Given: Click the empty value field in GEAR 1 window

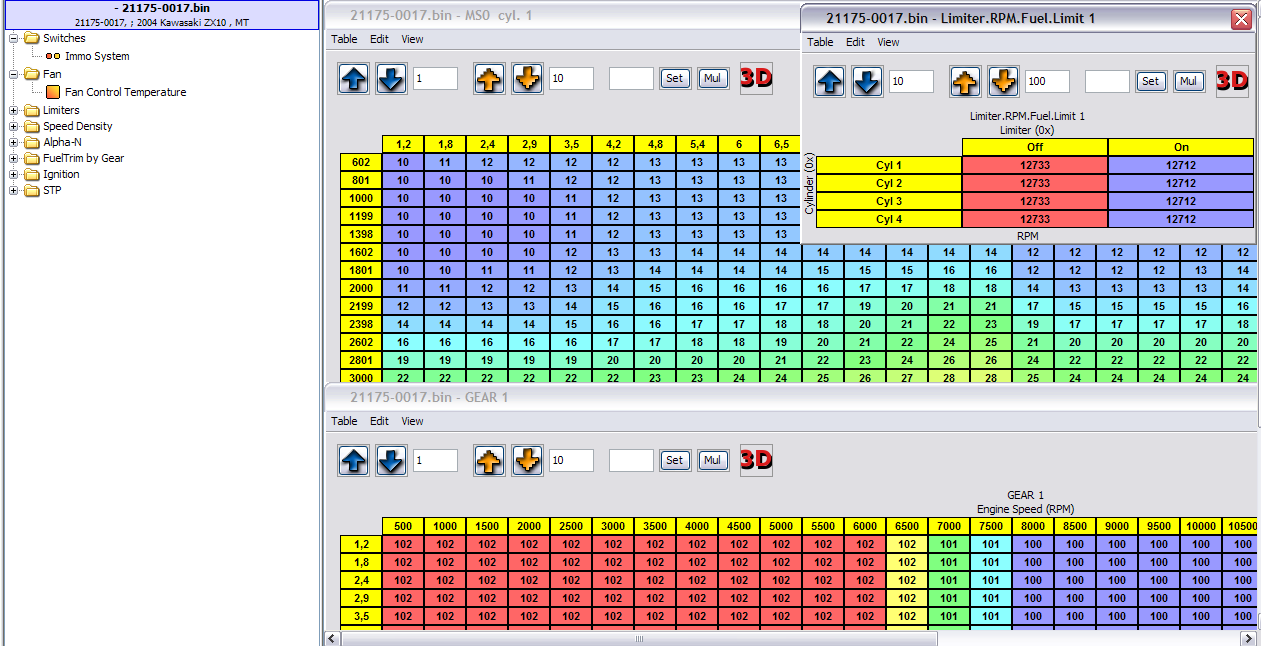Looking at the screenshot, I should pyautogui.click(x=631, y=460).
